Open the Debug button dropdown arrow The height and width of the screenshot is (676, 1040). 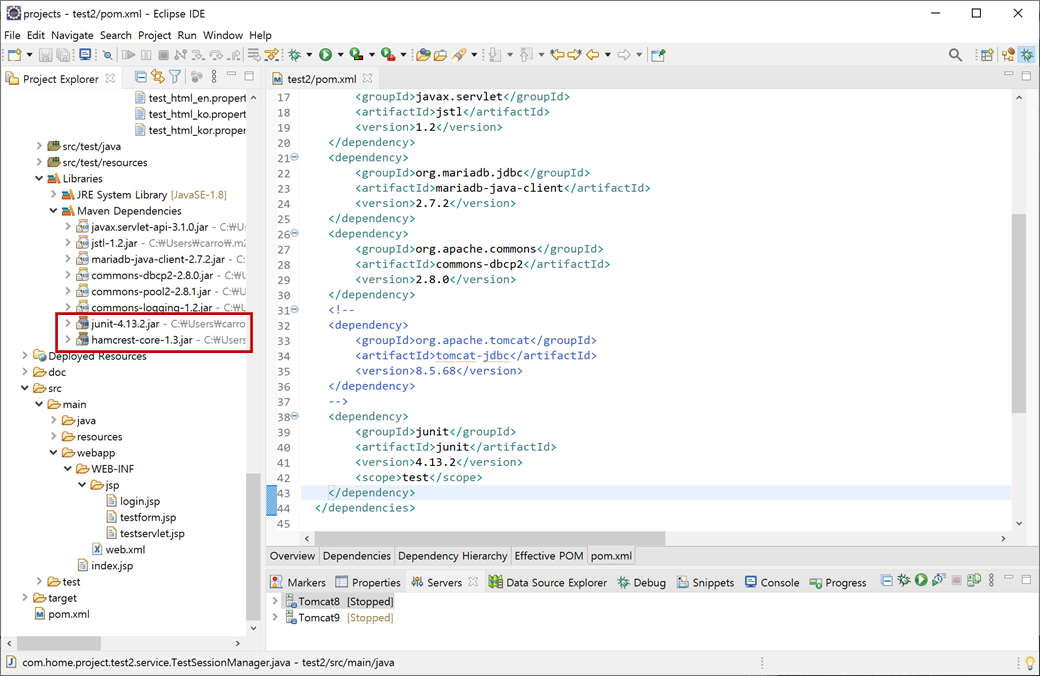coord(309,55)
